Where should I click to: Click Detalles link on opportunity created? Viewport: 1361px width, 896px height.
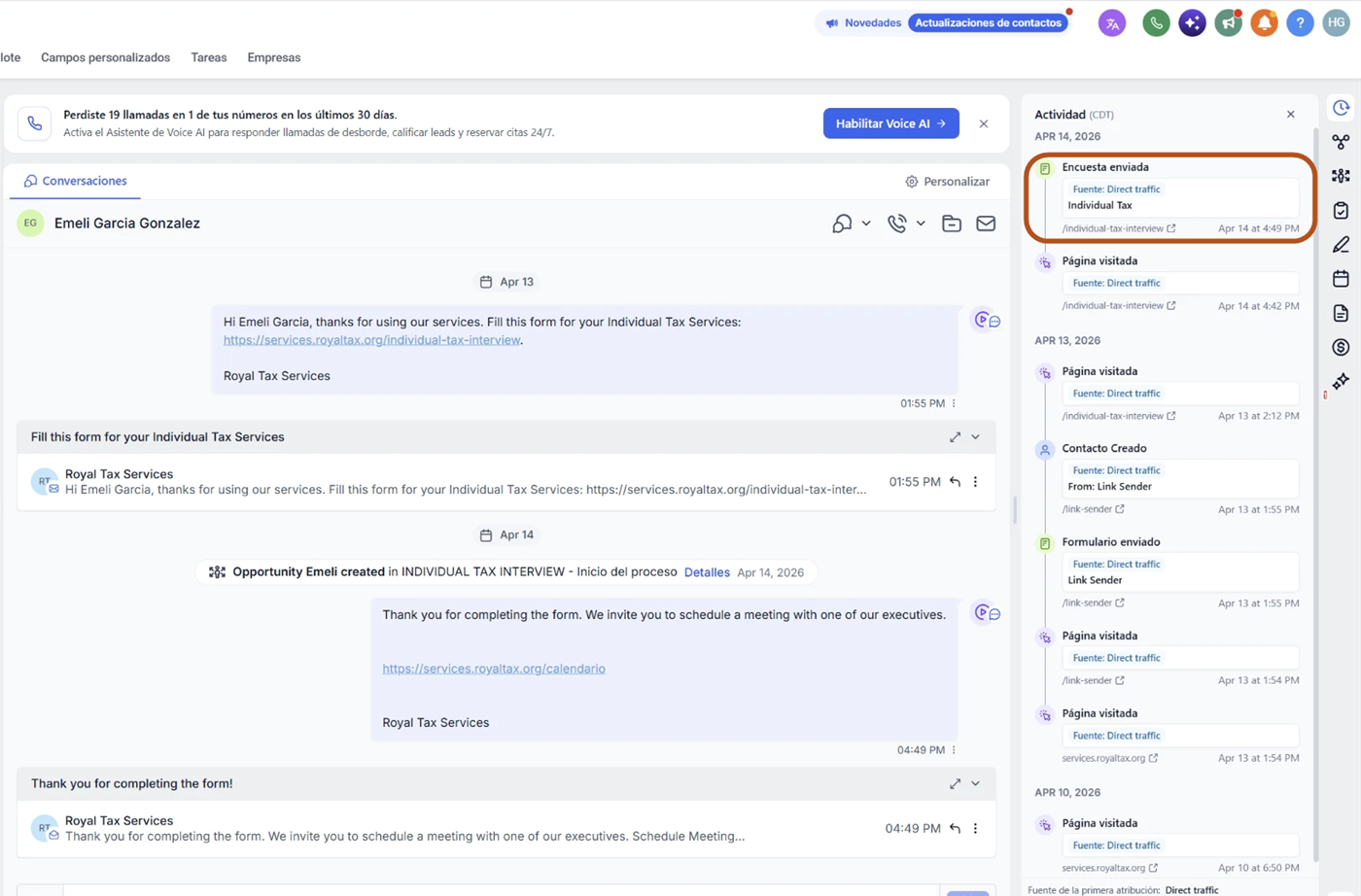[707, 572]
